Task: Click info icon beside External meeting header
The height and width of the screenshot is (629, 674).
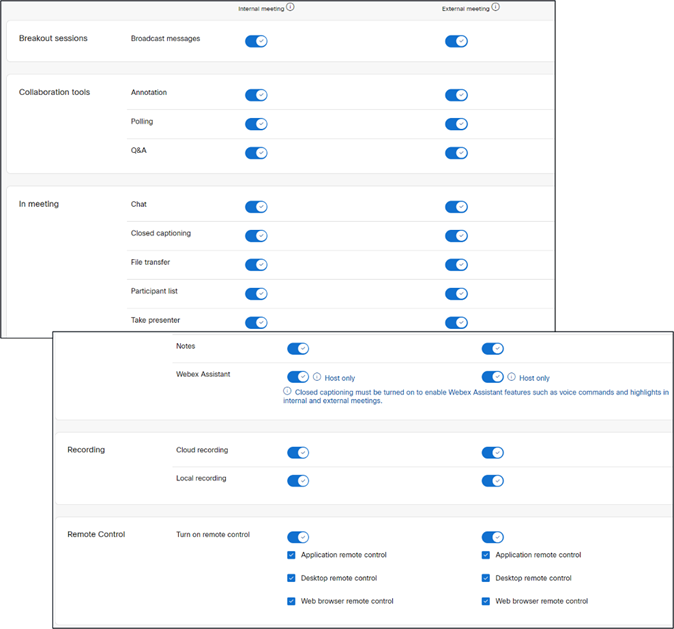Action: 496,7
